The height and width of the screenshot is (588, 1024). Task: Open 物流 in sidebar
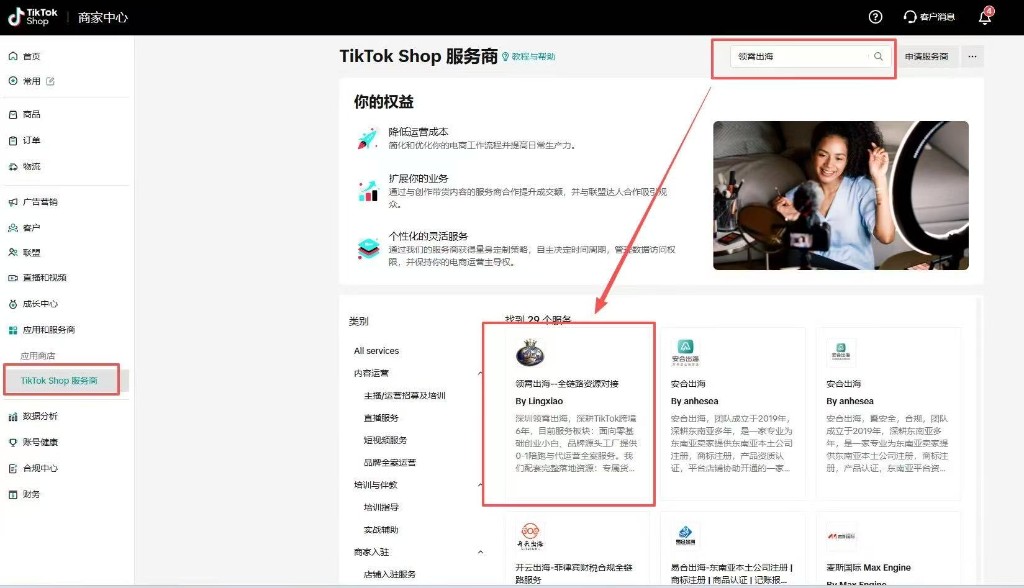point(31,167)
